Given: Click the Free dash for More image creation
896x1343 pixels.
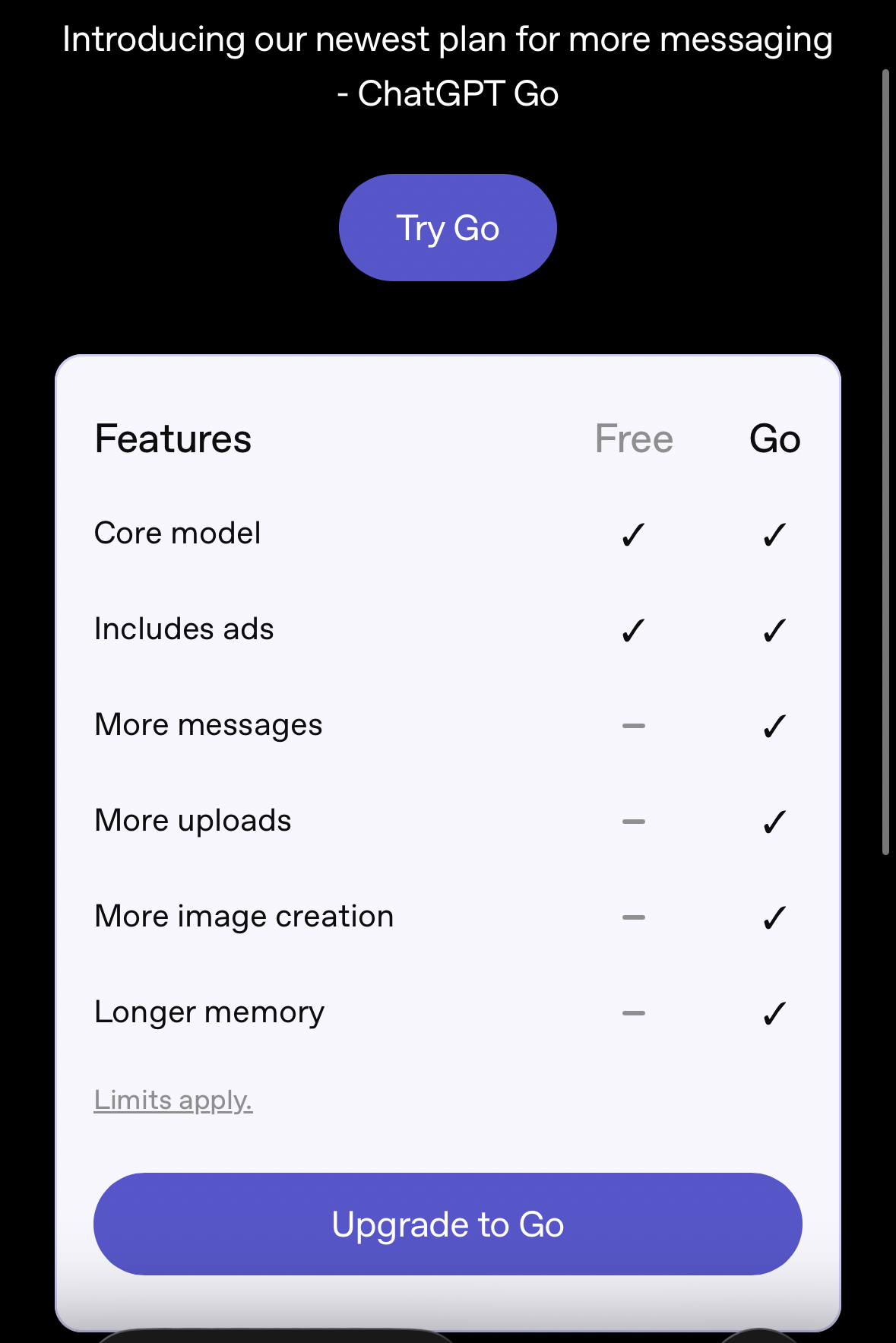Looking at the screenshot, I should point(633,917).
